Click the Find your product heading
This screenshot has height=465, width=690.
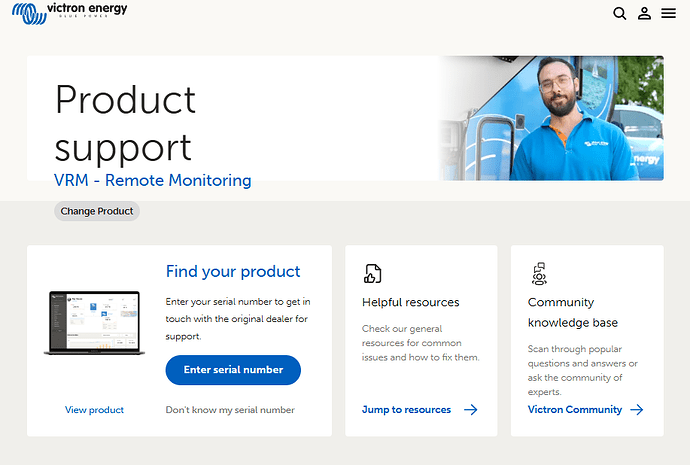[x=233, y=271]
